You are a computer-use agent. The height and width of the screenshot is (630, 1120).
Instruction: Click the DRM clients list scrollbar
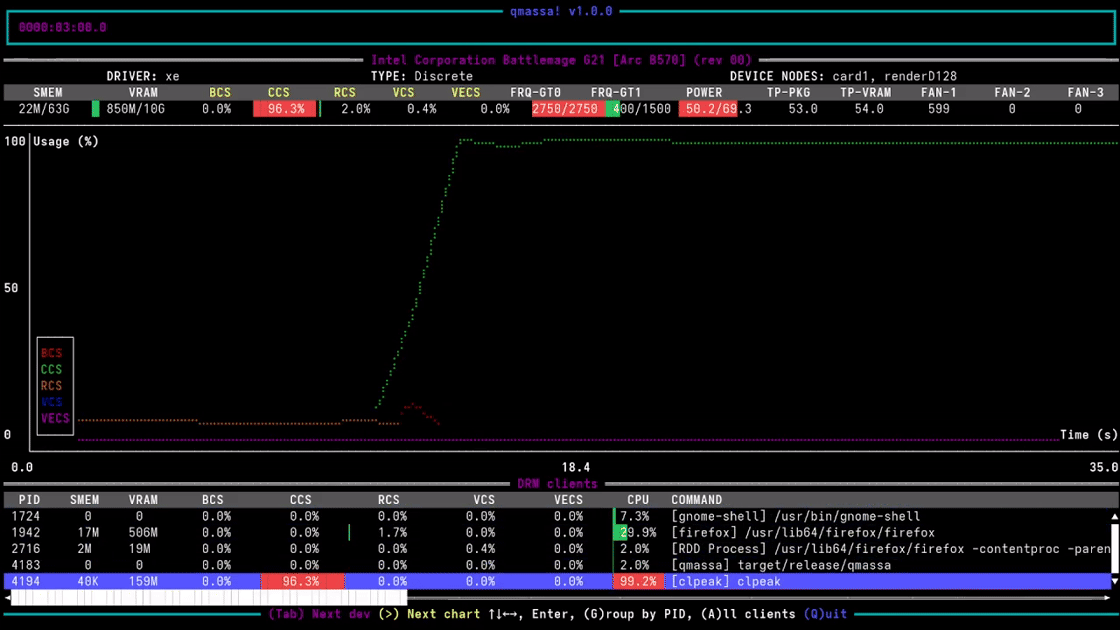pyautogui.click(x=1112, y=548)
